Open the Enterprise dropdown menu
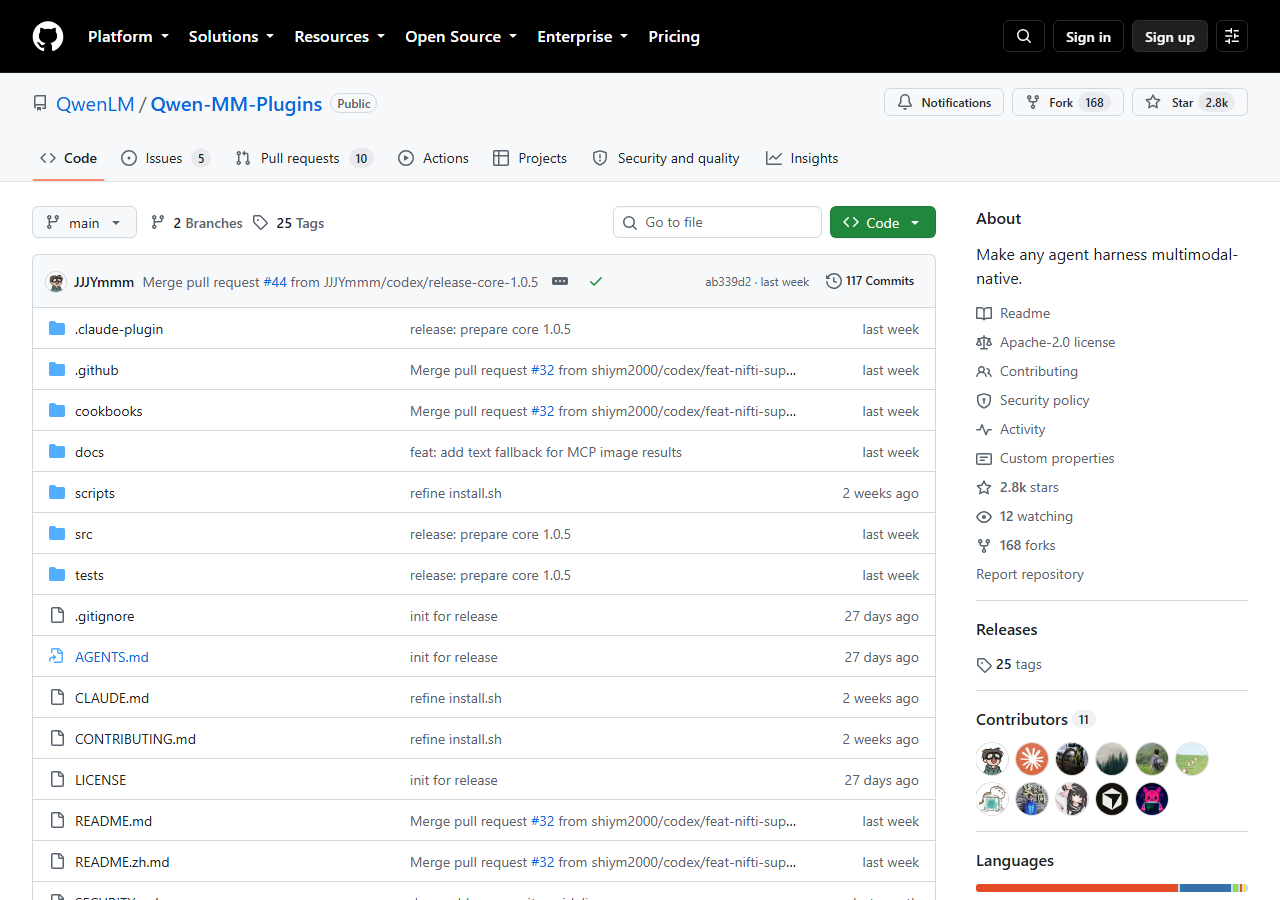Image resolution: width=1280 pixels, height=900 pixels. coord(582,36)
